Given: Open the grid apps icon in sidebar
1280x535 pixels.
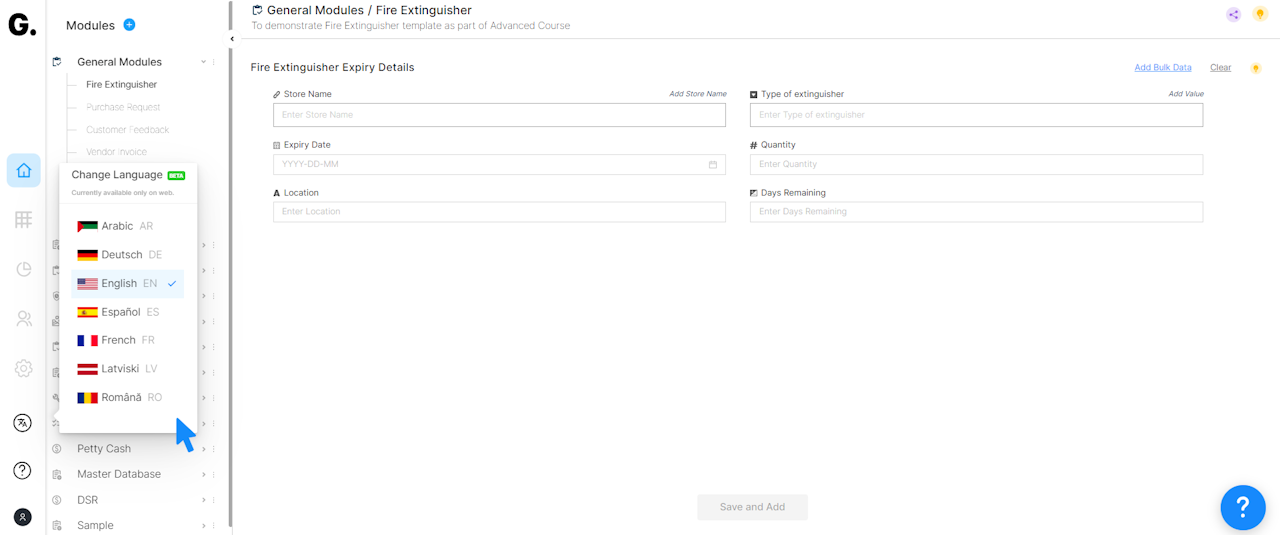Looking at the screenshot, I should pos(23,220).
